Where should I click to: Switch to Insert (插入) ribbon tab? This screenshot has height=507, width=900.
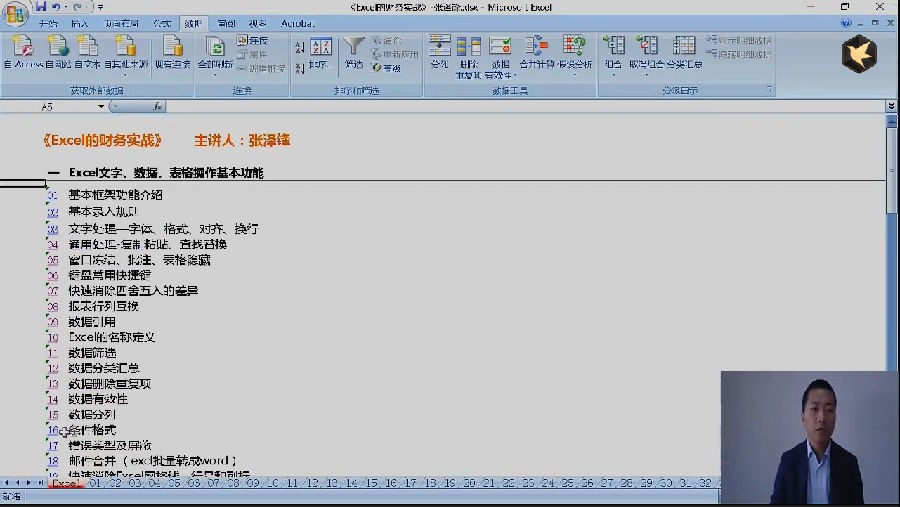[80, 24]
